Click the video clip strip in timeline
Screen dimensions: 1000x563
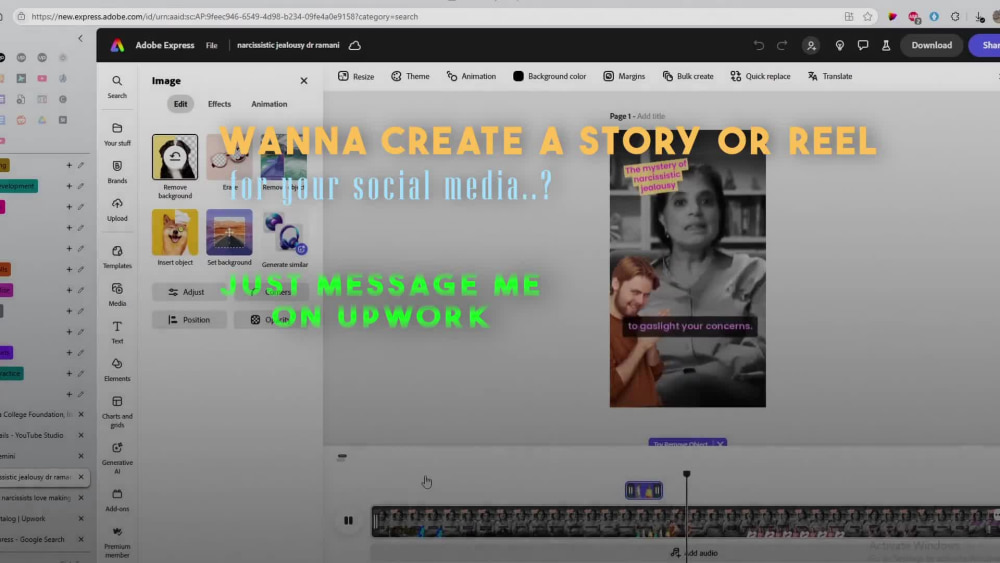pos(686,521)
